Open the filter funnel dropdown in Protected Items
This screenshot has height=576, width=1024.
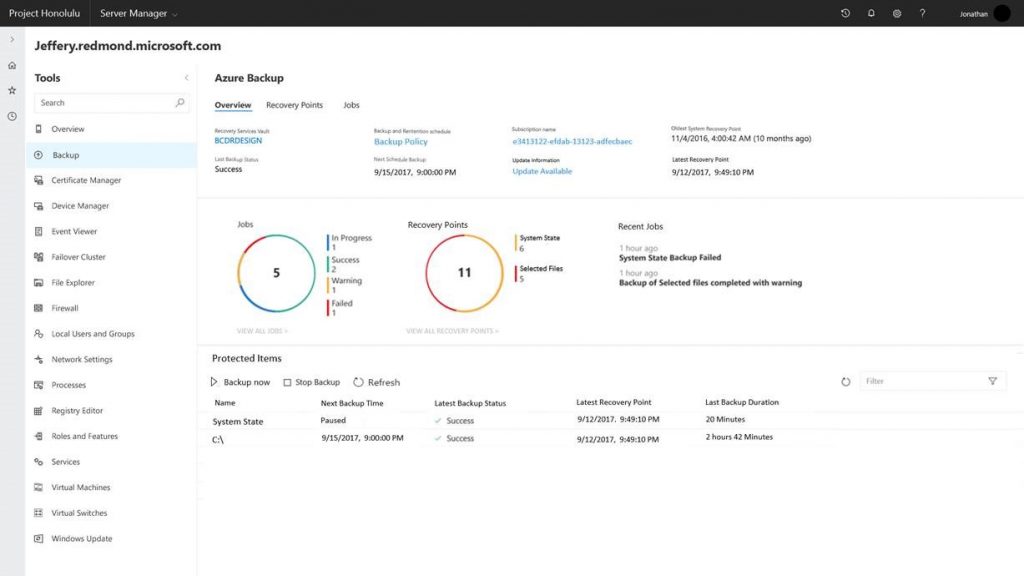(993, 380)
